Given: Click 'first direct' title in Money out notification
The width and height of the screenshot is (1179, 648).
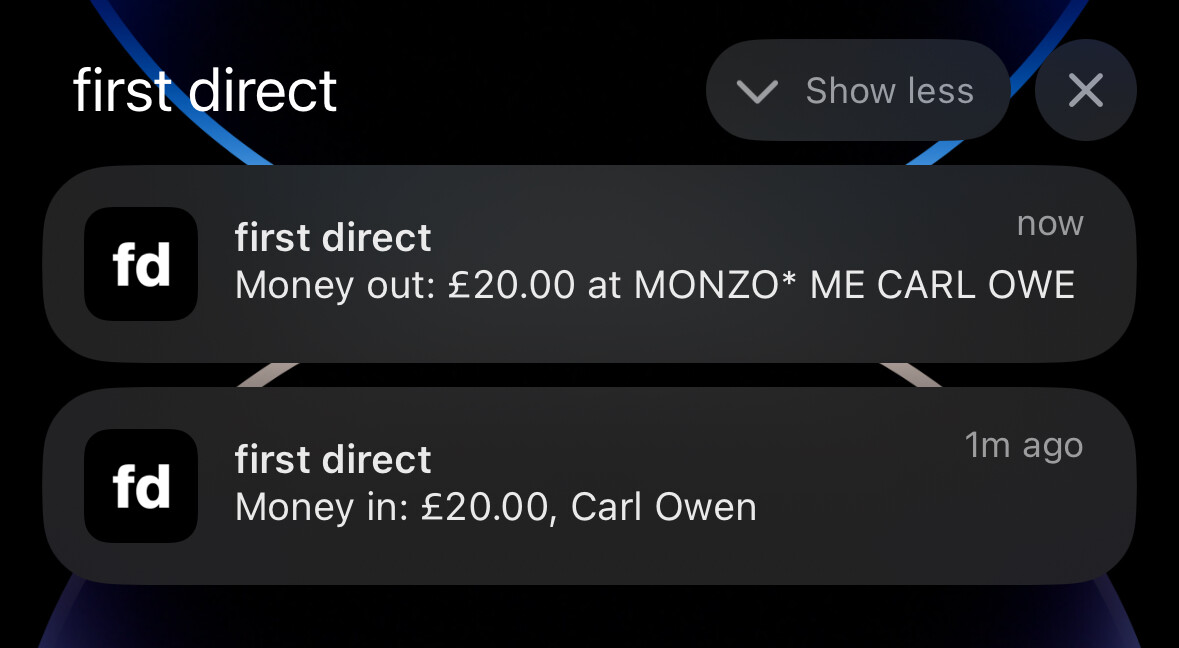Looking at the screenshot, I should coord(333,239).
